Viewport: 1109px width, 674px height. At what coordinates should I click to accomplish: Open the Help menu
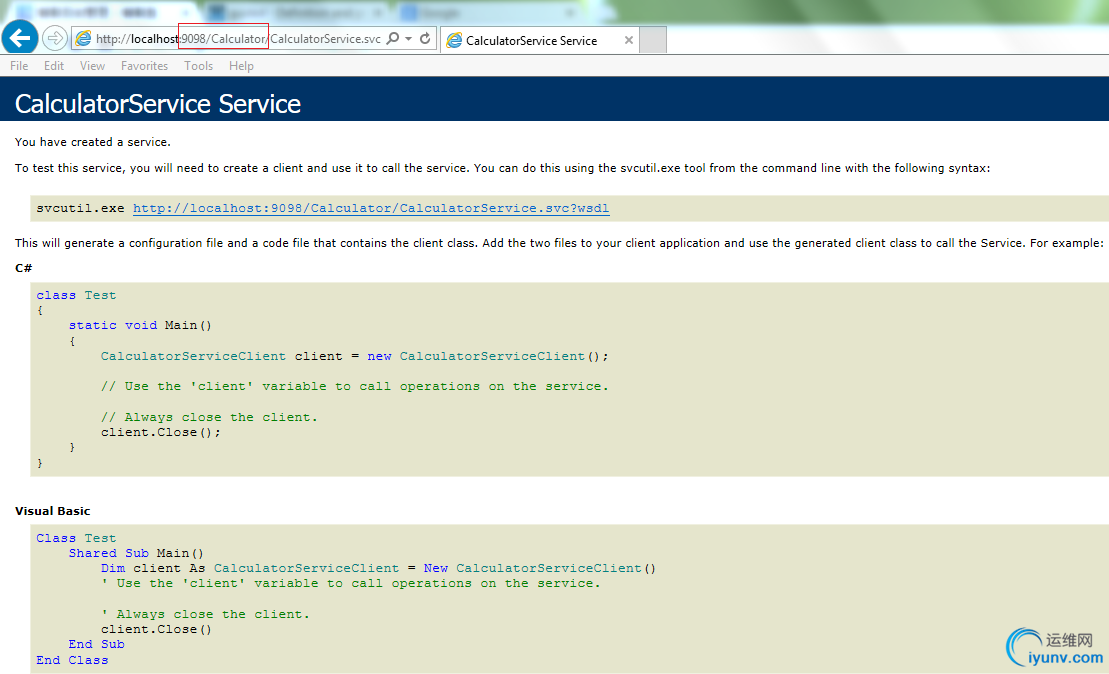coord(241,66)
